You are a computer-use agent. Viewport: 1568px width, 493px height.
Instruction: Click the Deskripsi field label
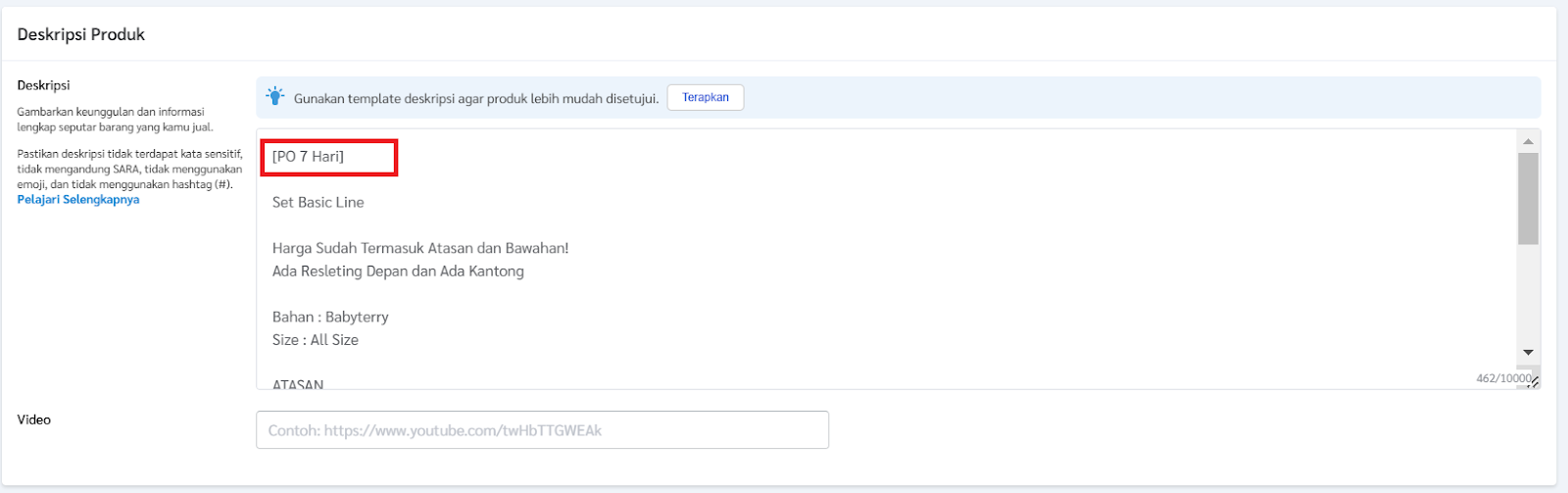click(x=44, y=85)
